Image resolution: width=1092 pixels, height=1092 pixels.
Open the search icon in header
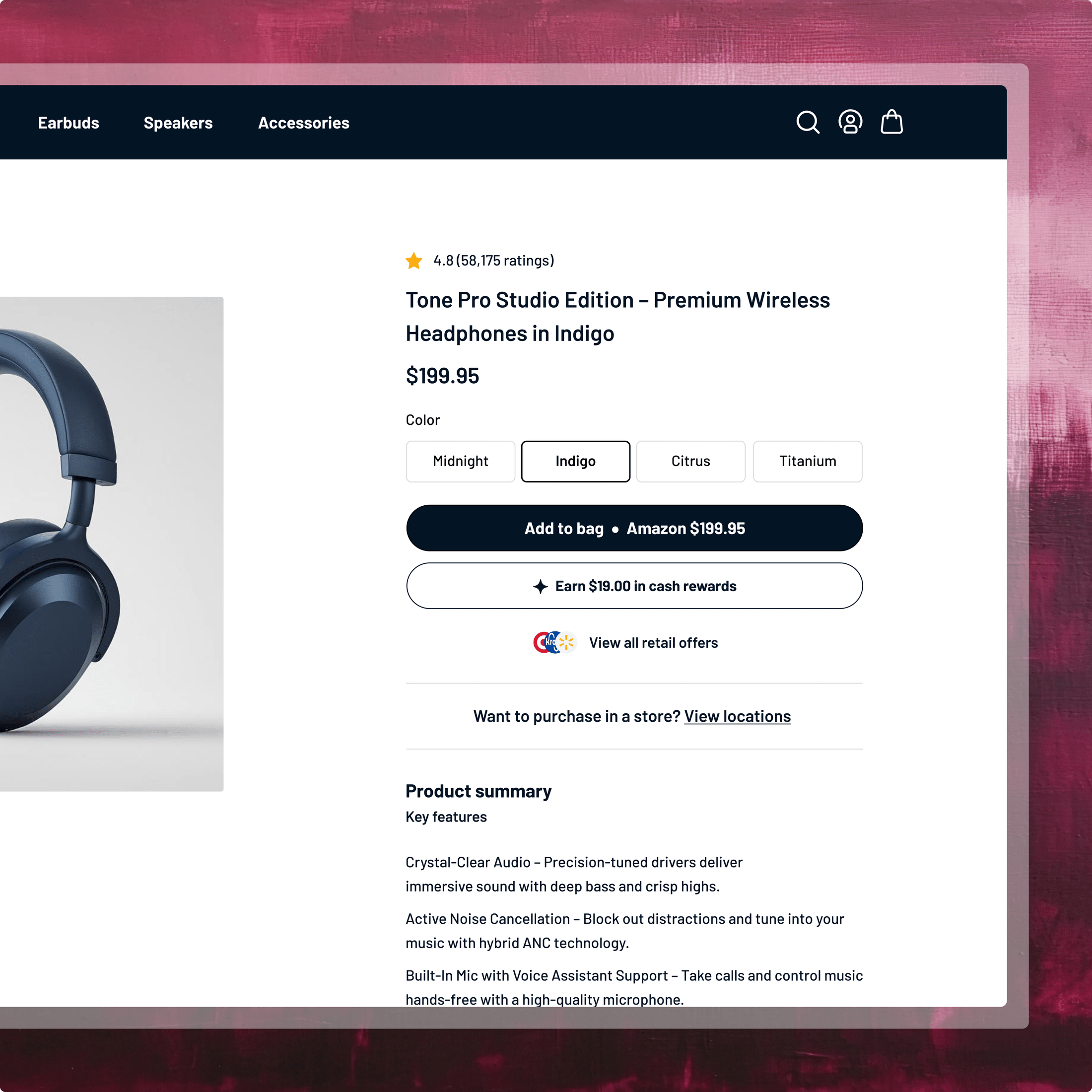coord(808,122)
